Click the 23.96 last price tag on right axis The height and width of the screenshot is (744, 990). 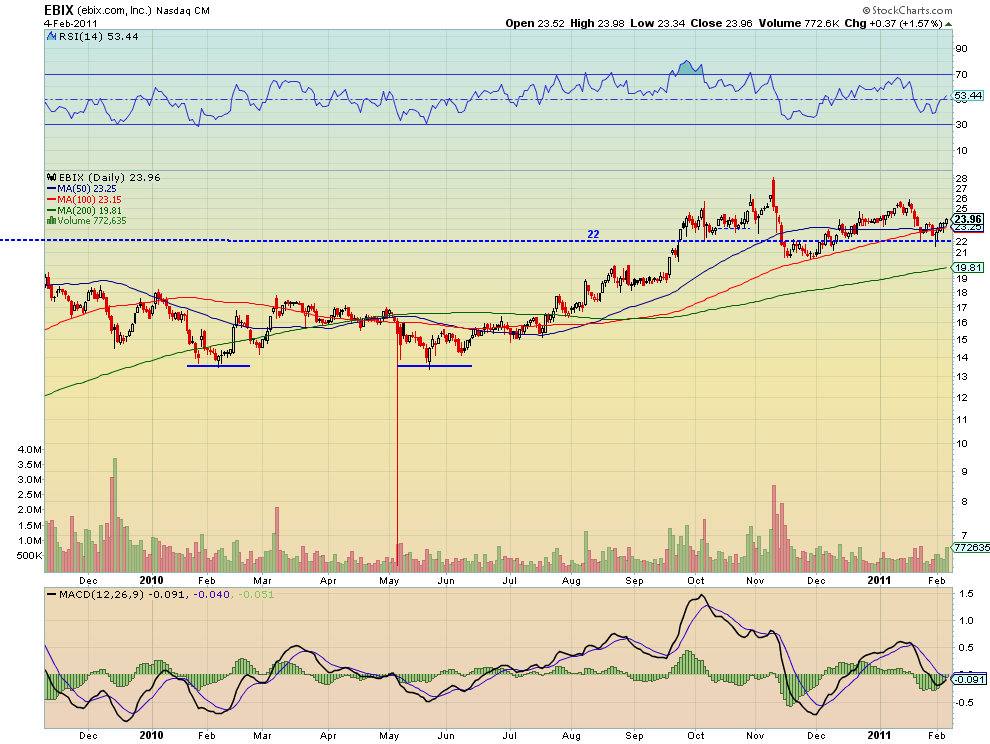tap(968, 220)
